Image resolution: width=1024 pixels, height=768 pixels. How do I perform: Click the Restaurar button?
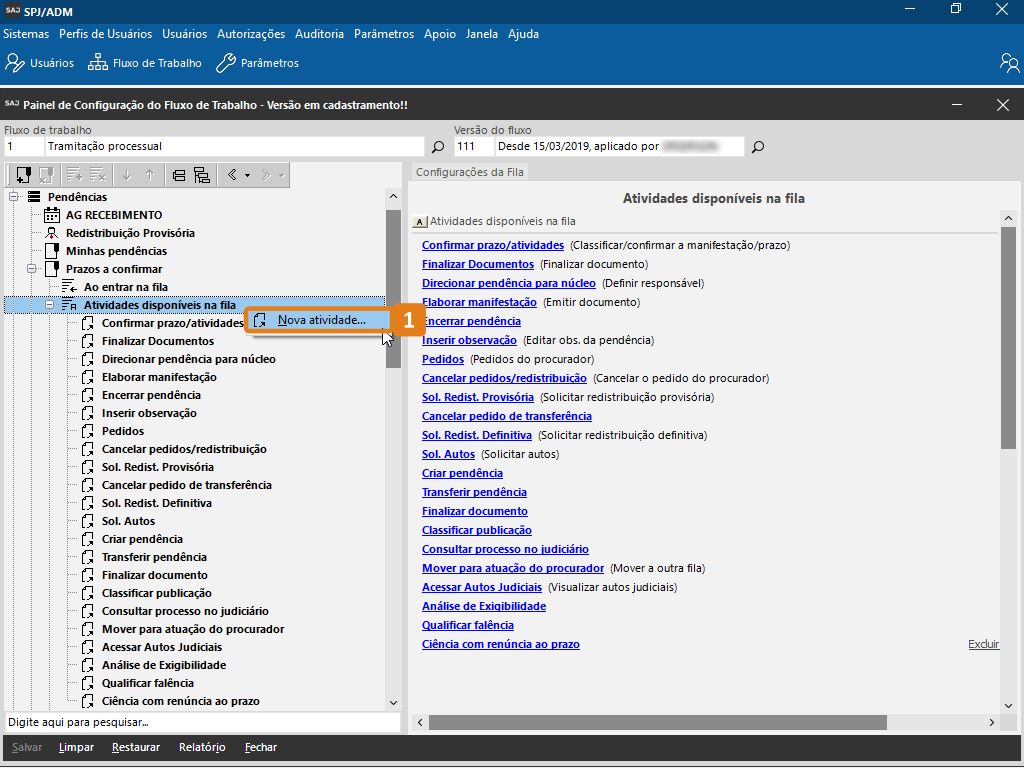[136, 747]
